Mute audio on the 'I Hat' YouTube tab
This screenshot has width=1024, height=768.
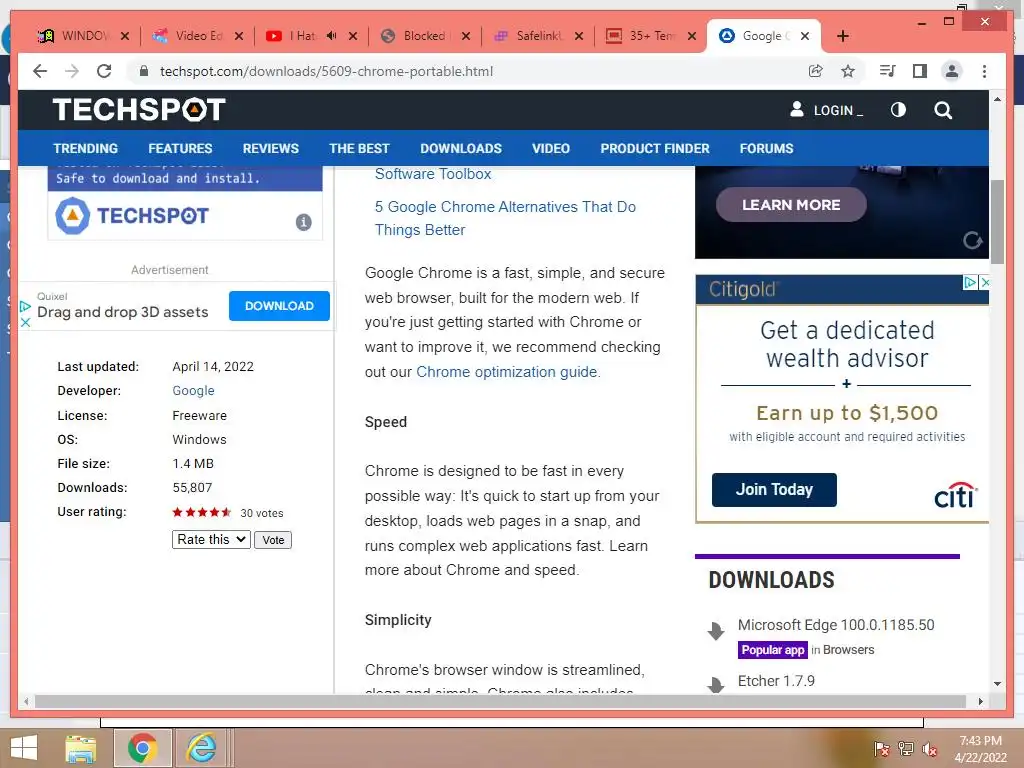point(332,36)
